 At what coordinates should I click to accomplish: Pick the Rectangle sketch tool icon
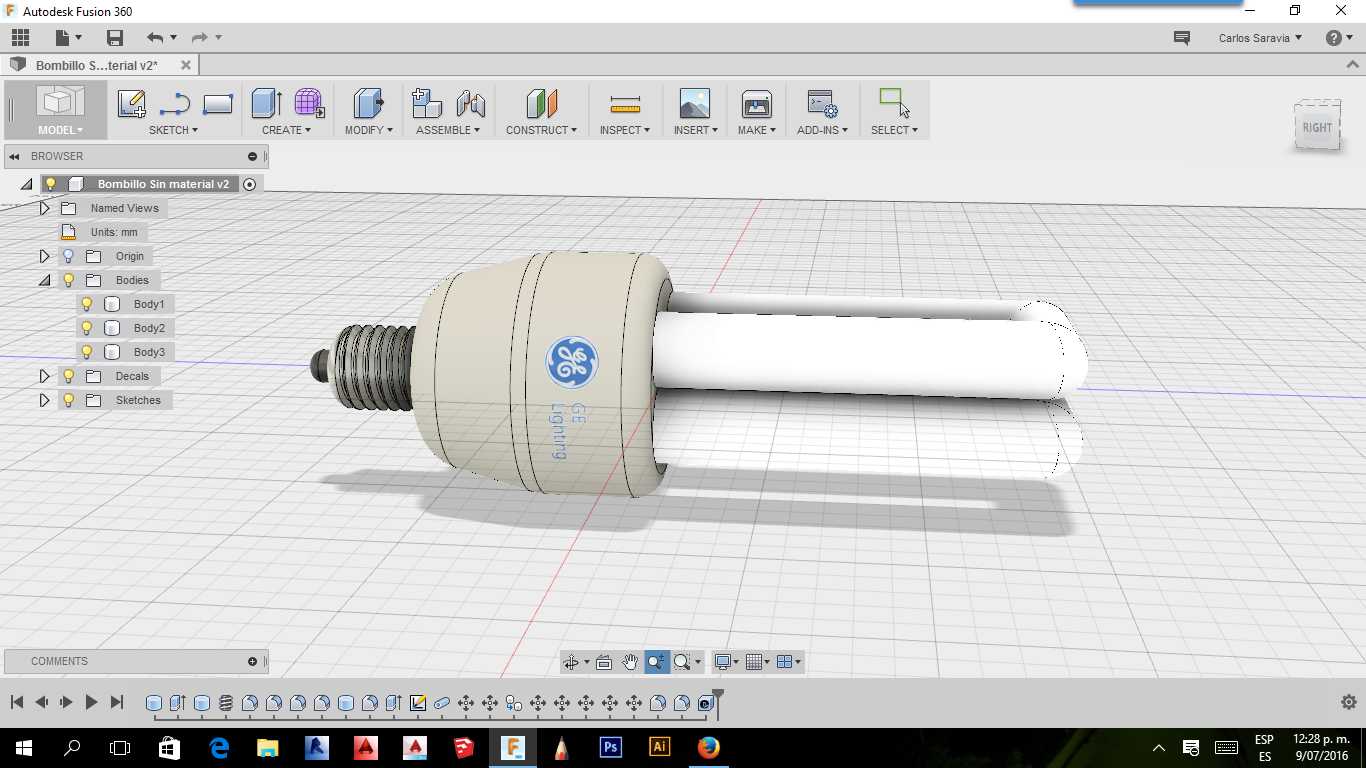tap(218, 103)
